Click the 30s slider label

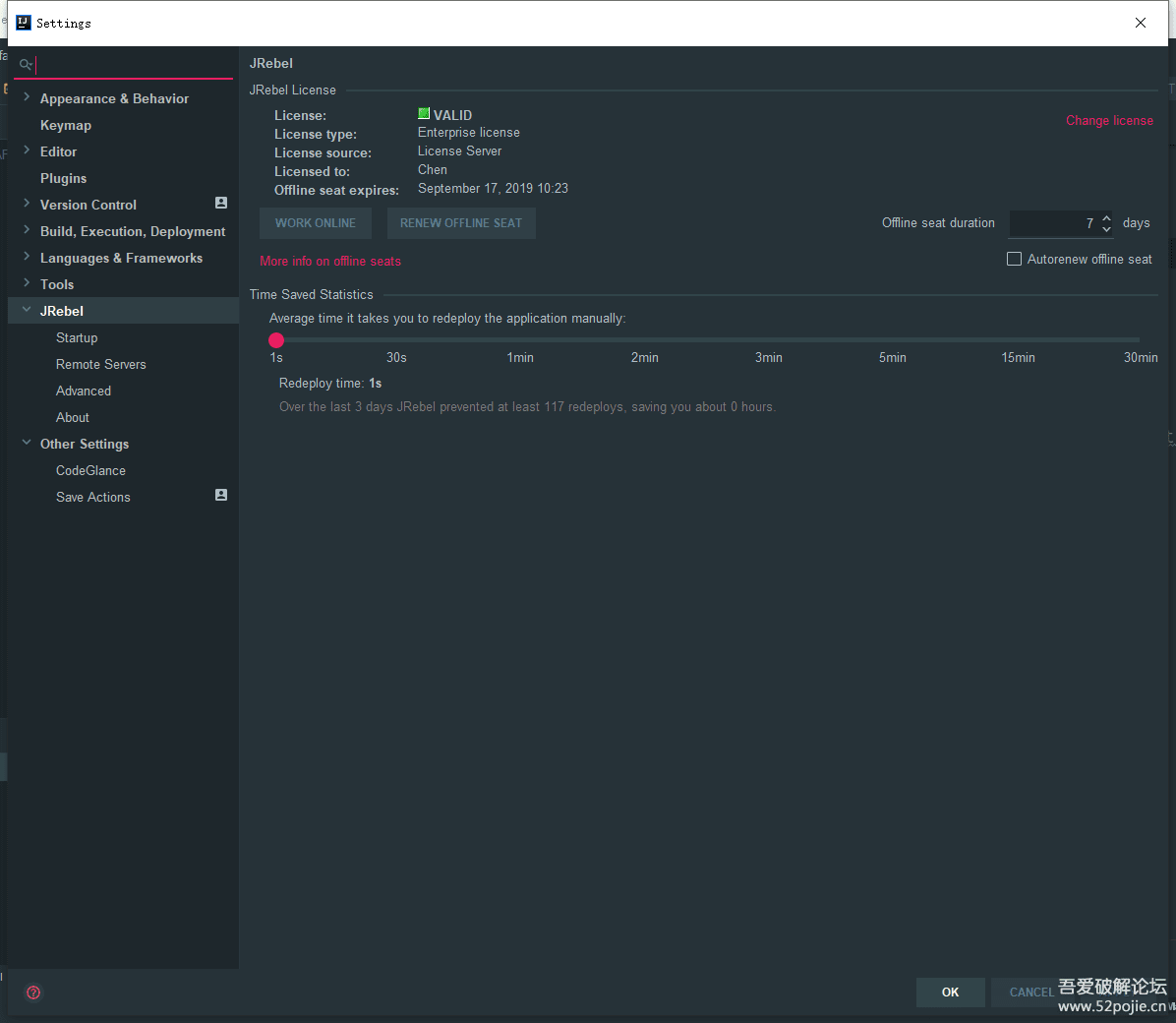(396, 358)
